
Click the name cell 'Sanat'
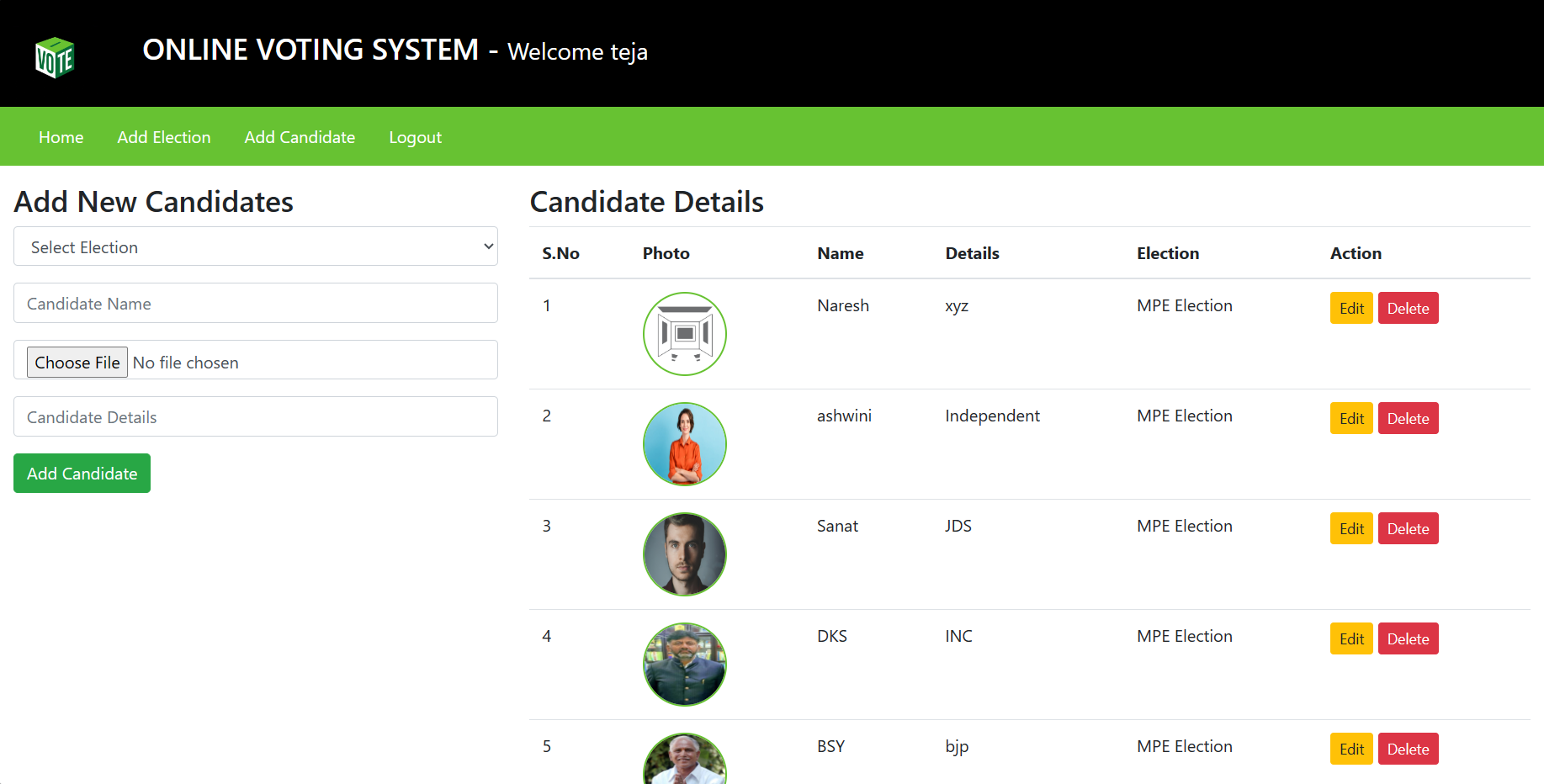[x=837, y=526]
